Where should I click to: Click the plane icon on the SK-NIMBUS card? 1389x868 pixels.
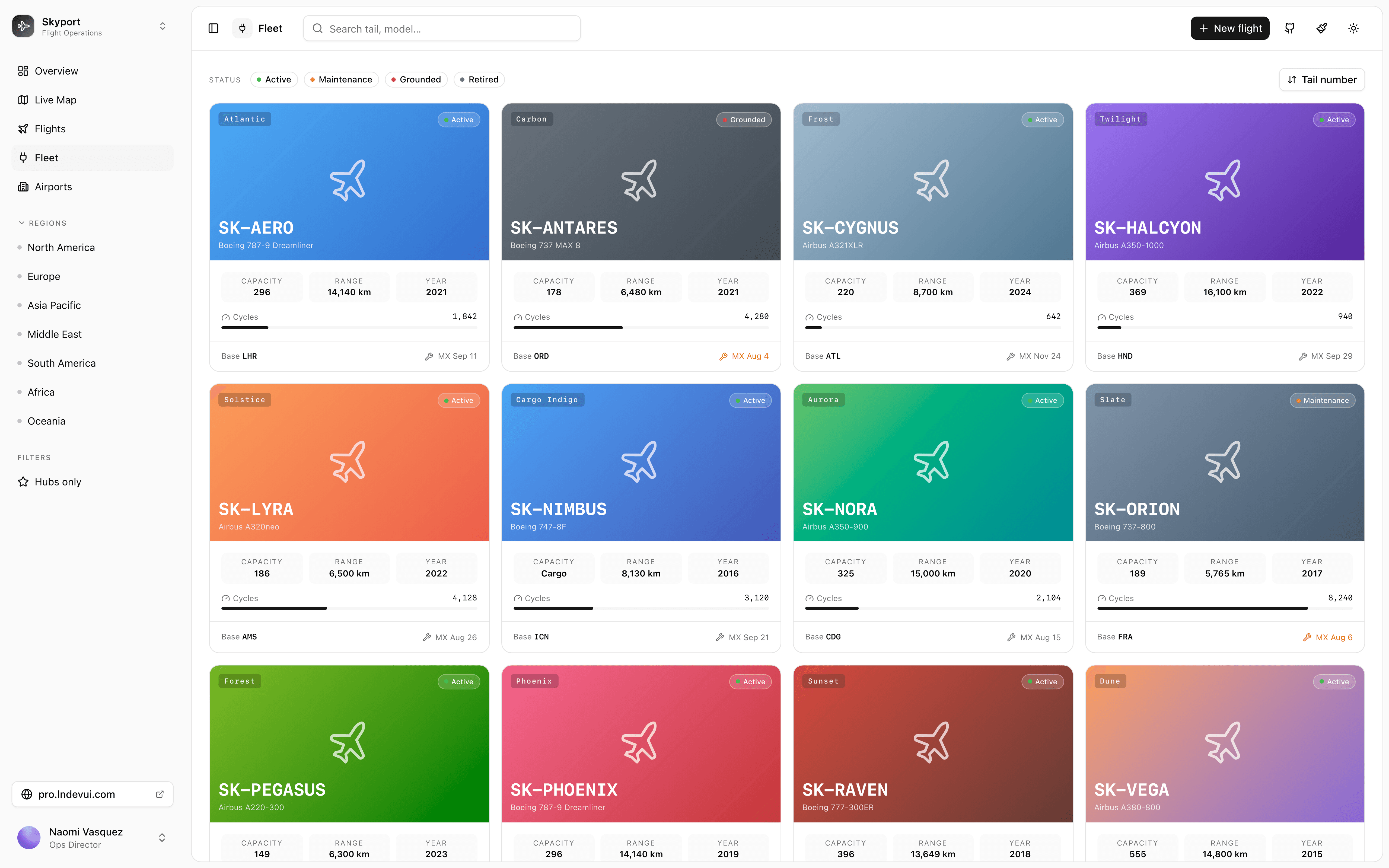pyautogui.click(x=640, y=462)
